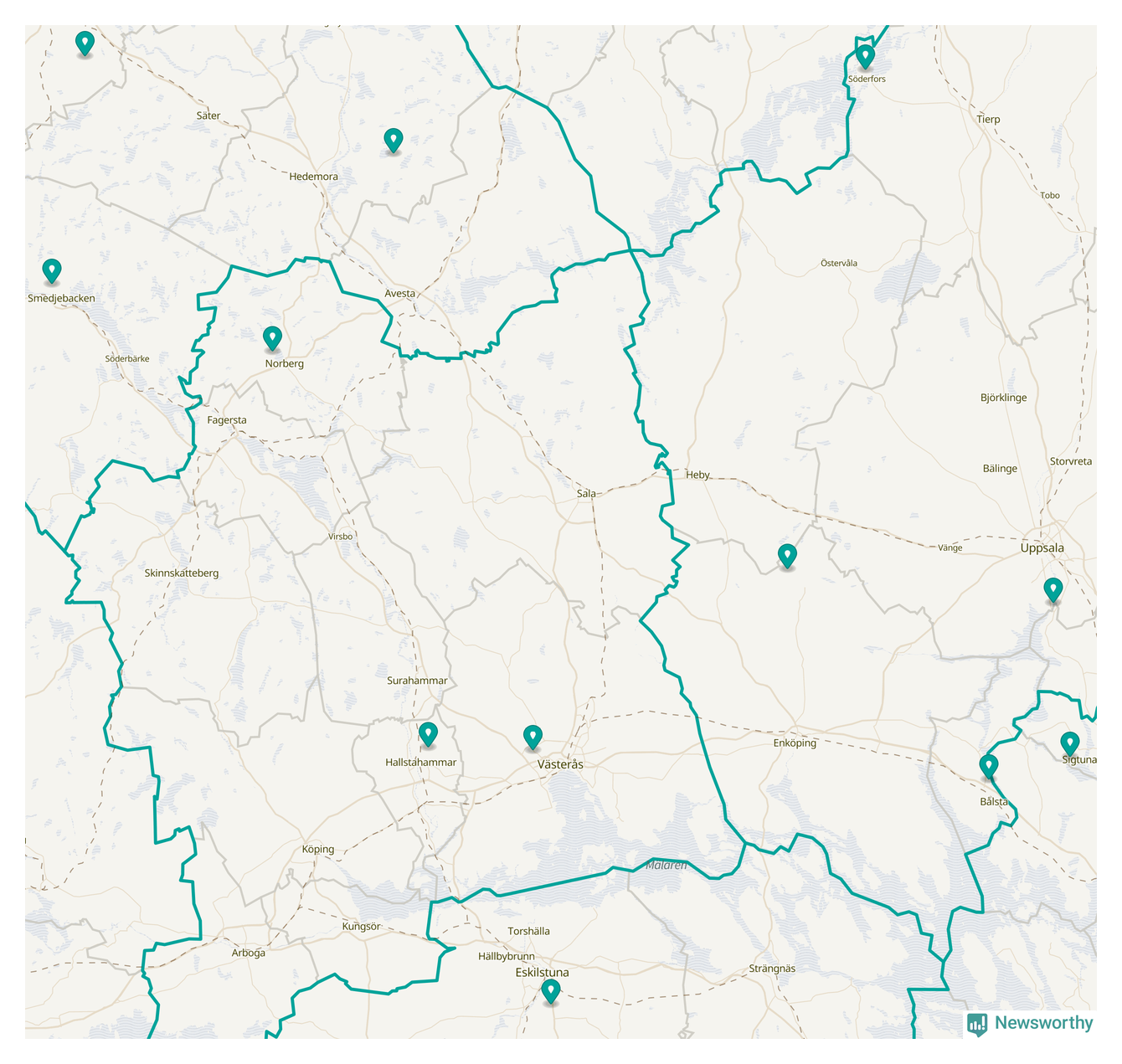Click the Avesta town label
This screenshot has width=1122, height=1064.
point(400,294)
